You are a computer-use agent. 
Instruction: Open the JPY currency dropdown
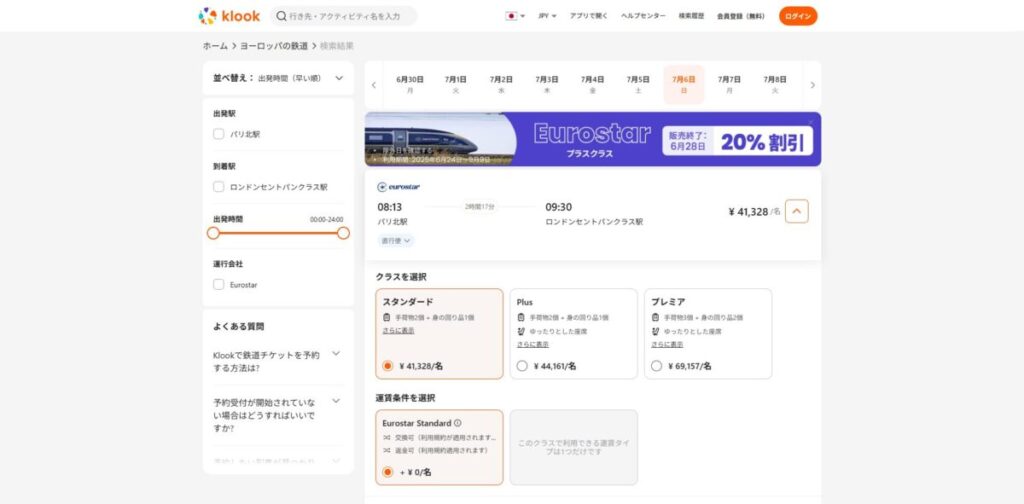click(x=547, y=16)
